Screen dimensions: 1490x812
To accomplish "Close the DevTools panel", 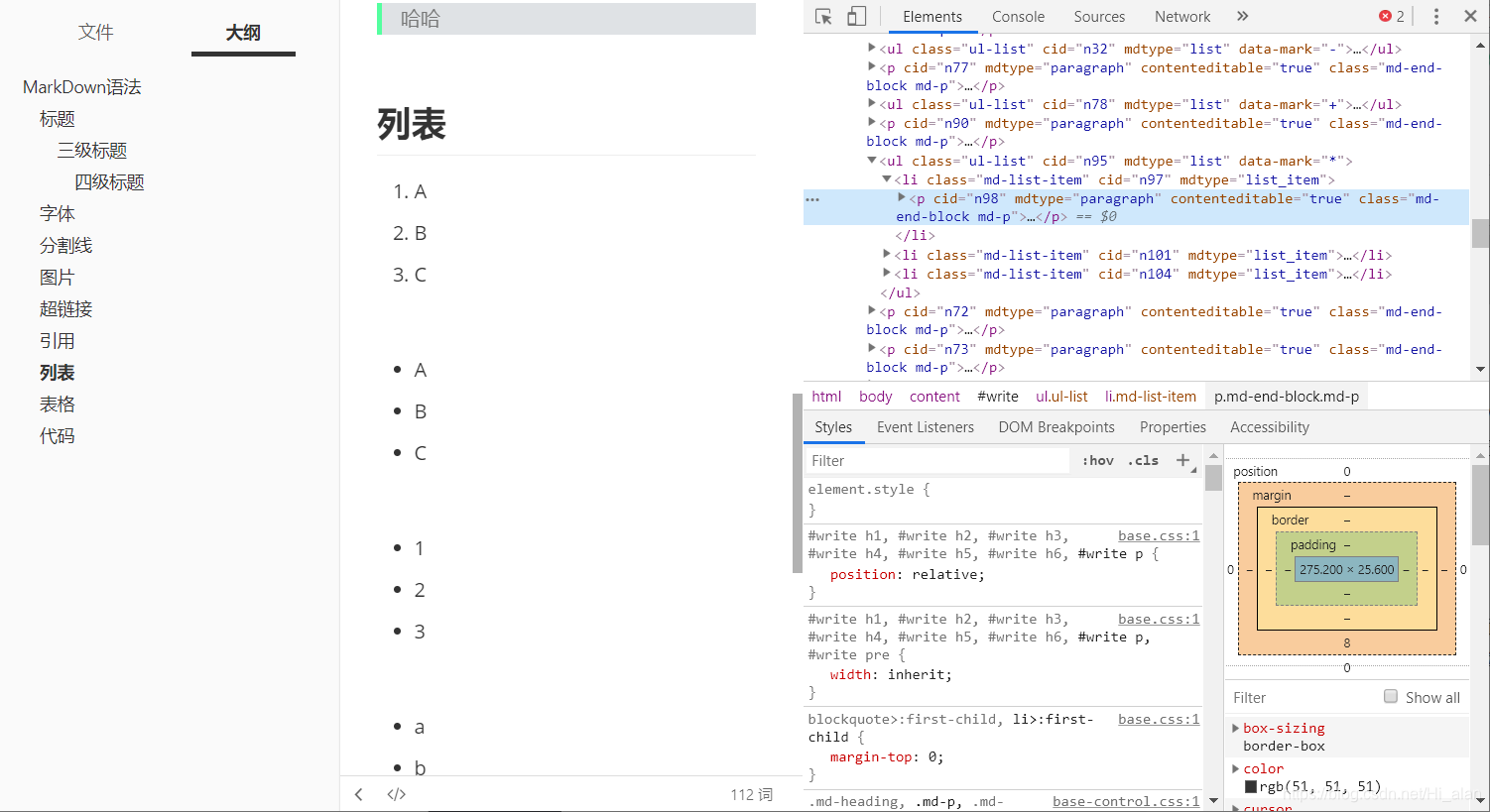I will (x=1470, y=16).
